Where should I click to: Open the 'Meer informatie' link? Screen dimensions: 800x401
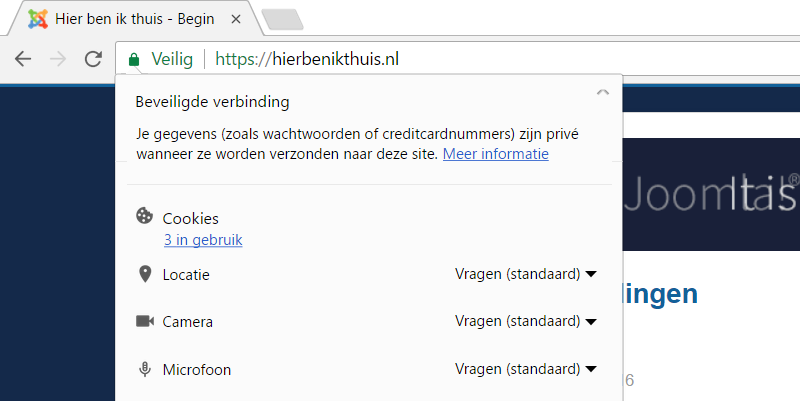(496, 154)
